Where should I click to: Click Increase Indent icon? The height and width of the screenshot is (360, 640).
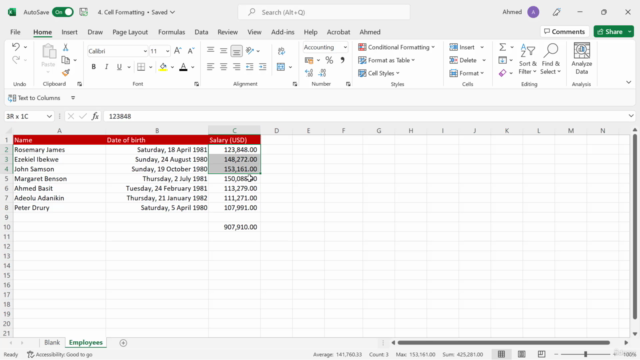coord(262,67)
